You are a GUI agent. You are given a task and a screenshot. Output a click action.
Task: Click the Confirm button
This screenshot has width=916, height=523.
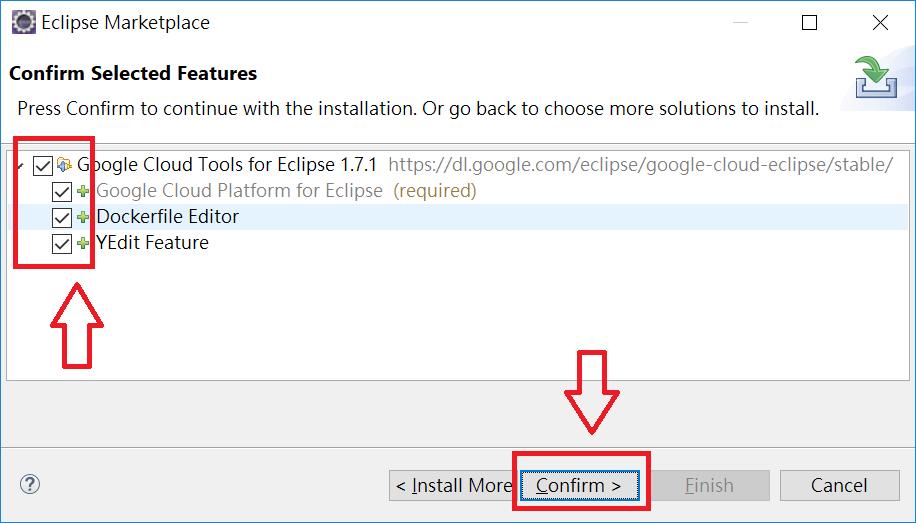(x=579, y=485)
